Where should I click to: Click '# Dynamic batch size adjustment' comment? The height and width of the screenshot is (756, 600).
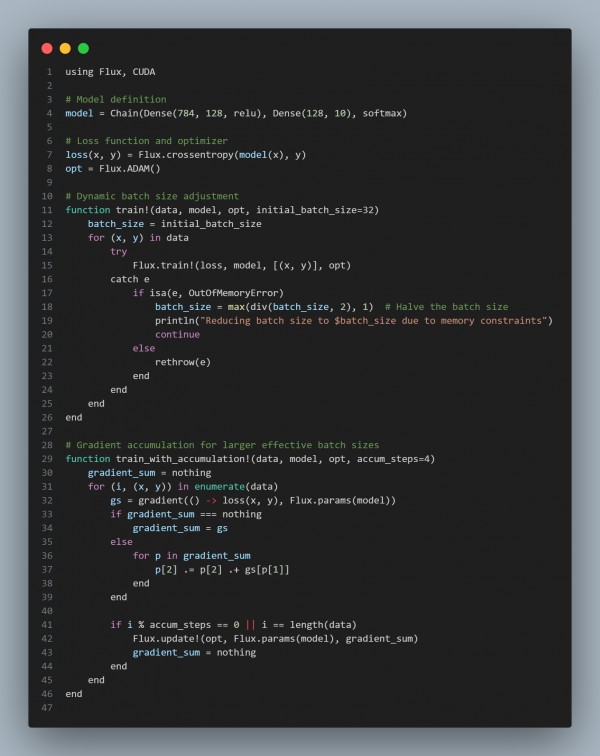click(x=152, y=196)
